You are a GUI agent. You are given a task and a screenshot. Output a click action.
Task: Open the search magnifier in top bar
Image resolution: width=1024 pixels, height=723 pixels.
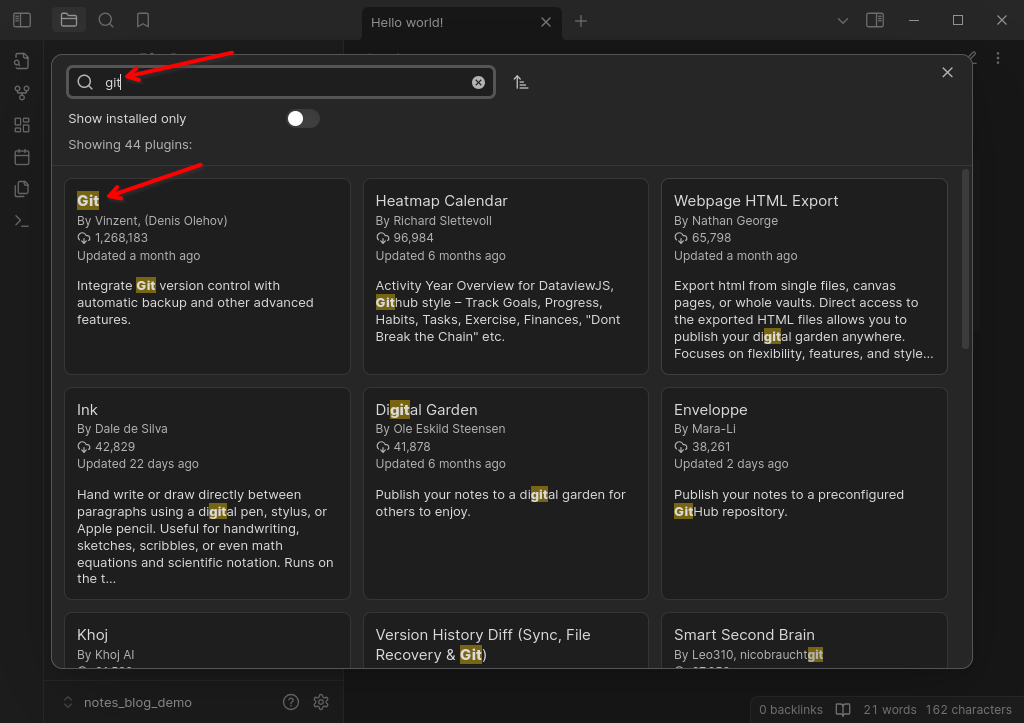106,20
